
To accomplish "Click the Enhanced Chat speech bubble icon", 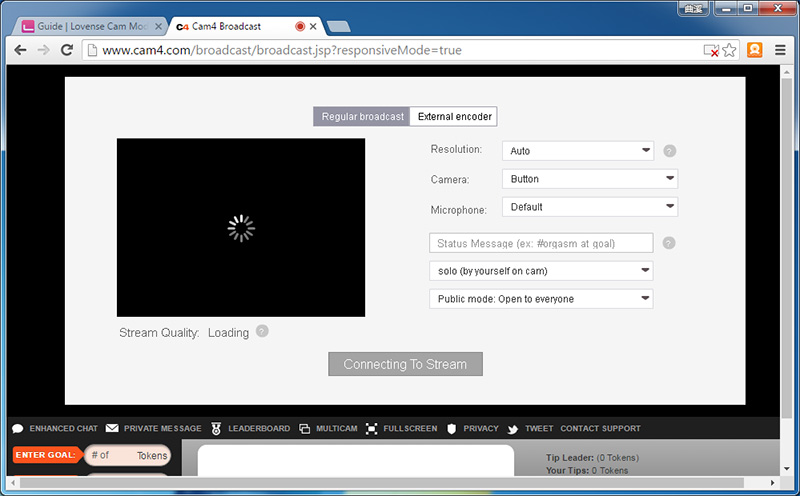I will coord(18,429).
